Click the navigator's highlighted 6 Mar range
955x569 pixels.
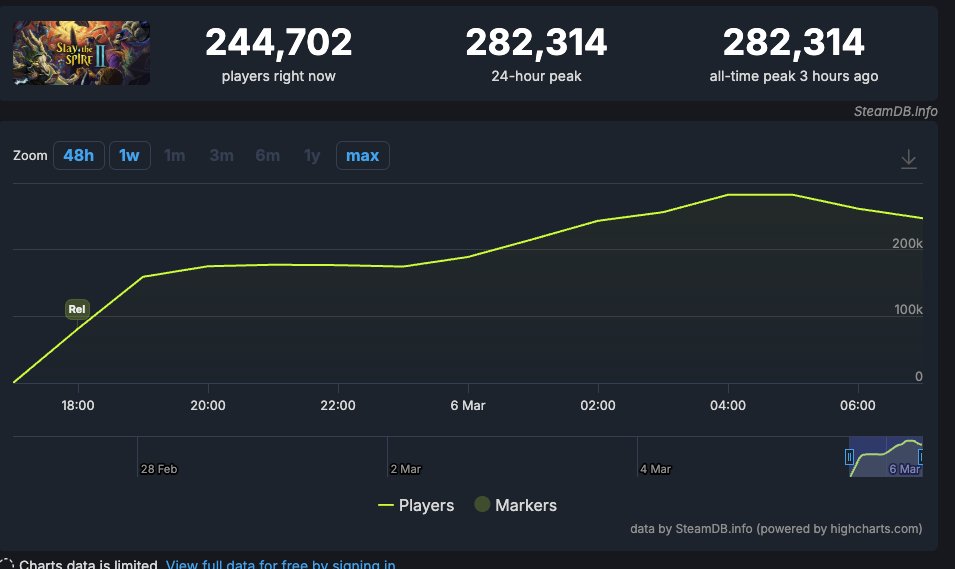886,457
